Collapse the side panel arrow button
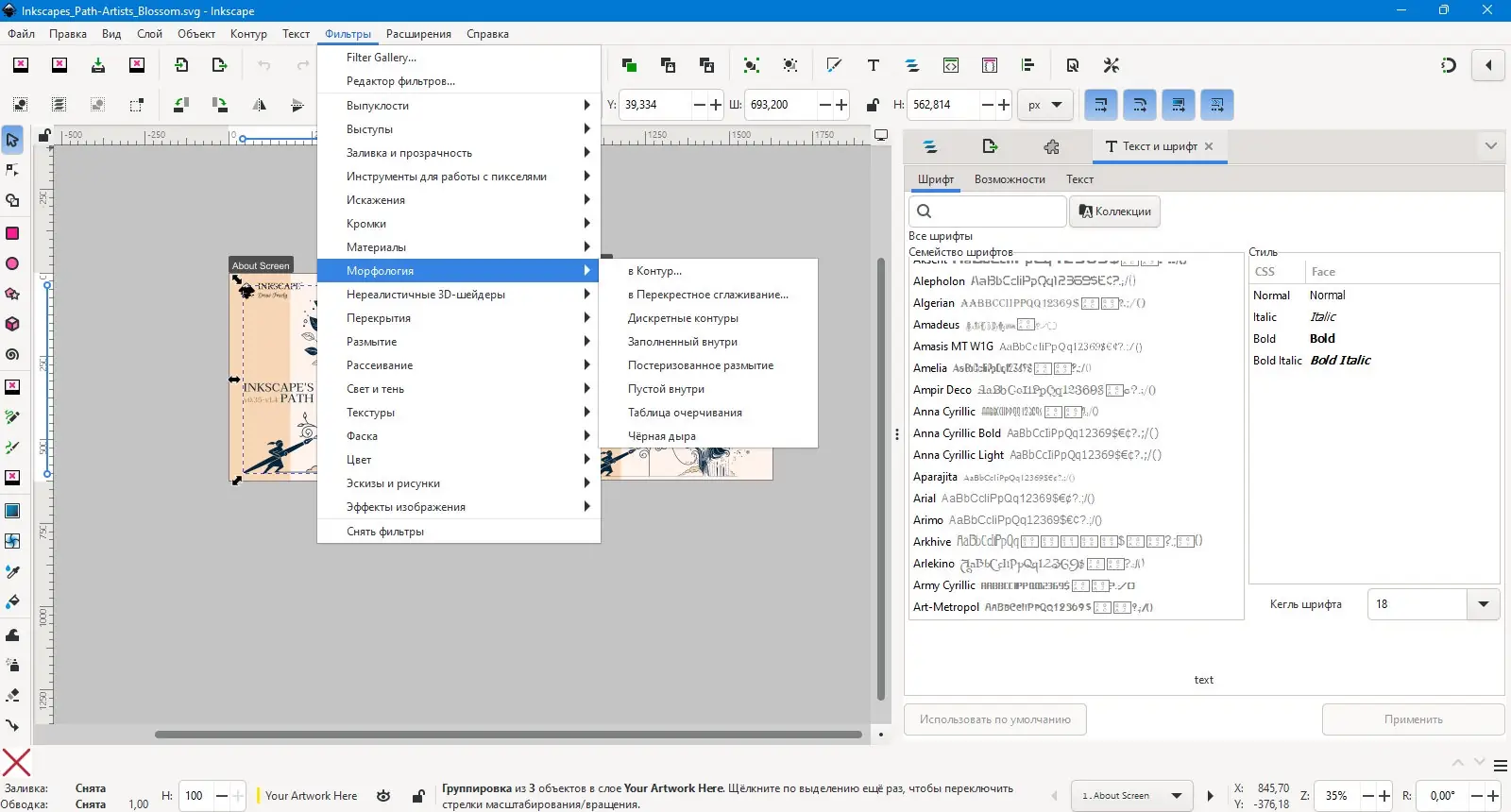This screenshot has height=812, width=1511. coord(1488,65)
